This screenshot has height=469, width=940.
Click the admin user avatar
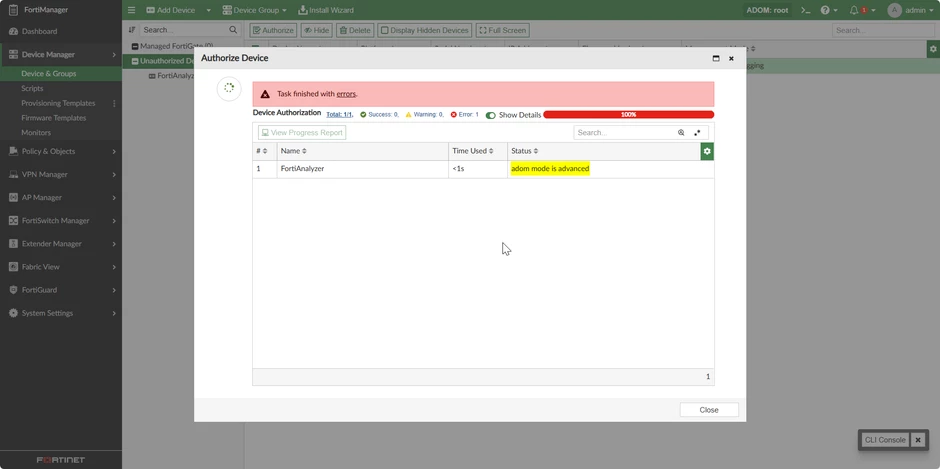894,10
